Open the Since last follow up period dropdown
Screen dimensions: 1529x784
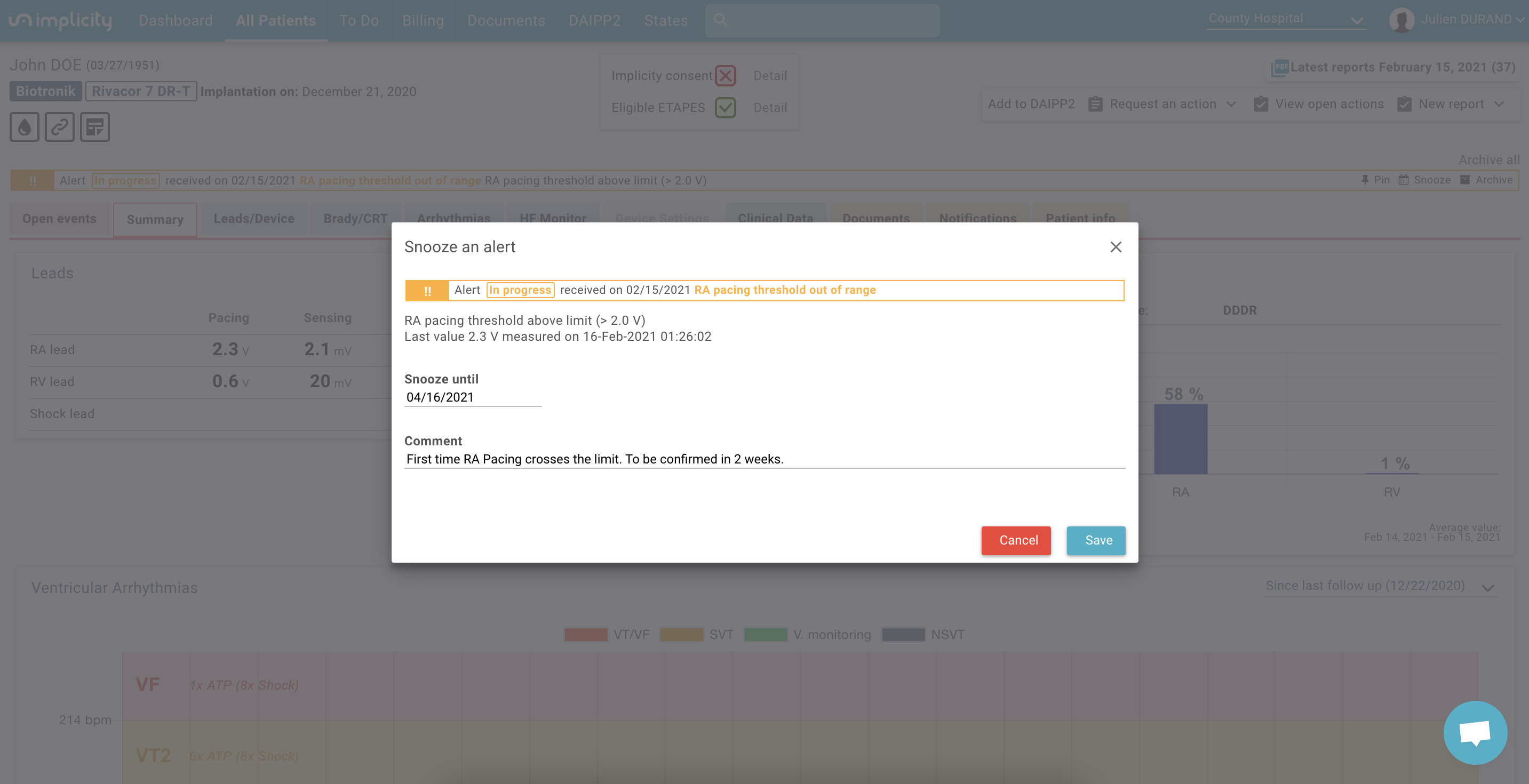[x=1381, y=586]
